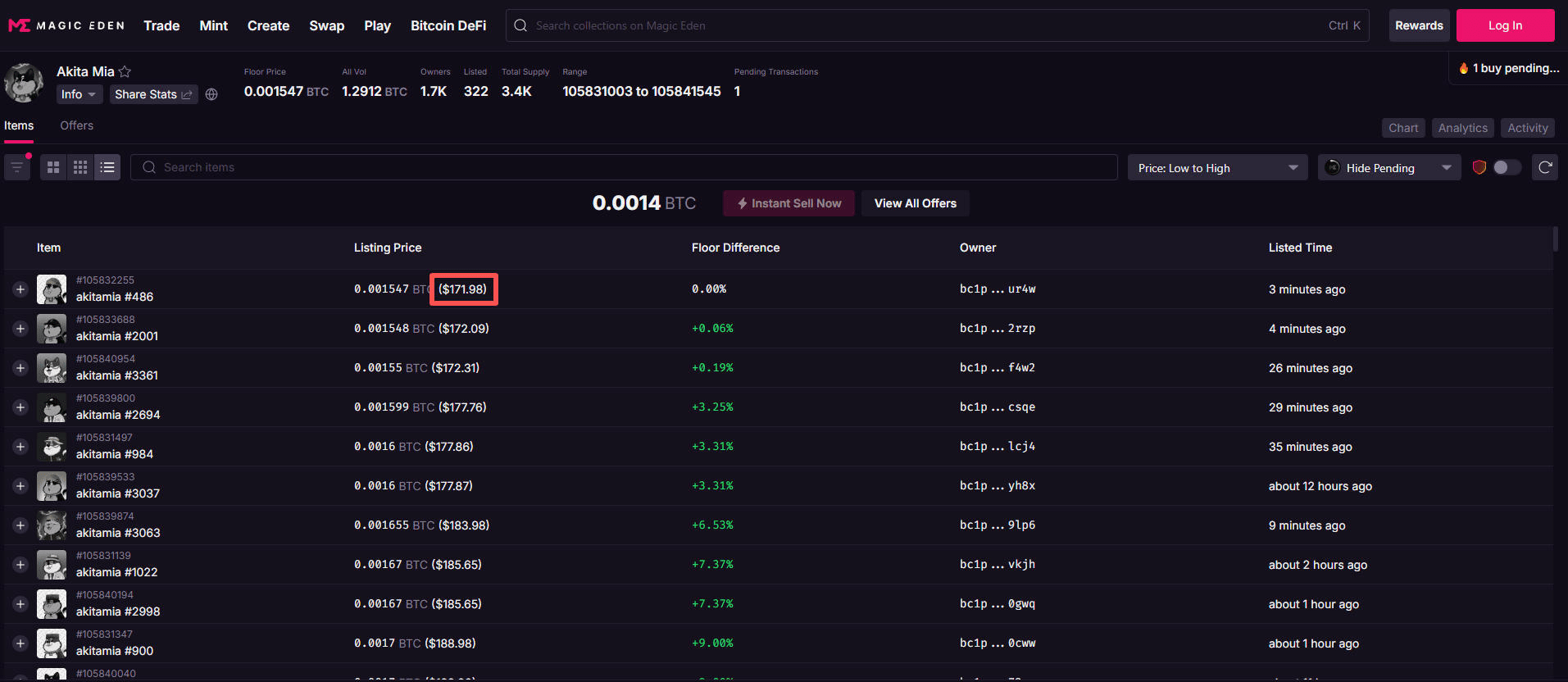Switch to large grid view
Image resolution: width=1568 pixels, height=682 pixels.
[x=53, y=167]
